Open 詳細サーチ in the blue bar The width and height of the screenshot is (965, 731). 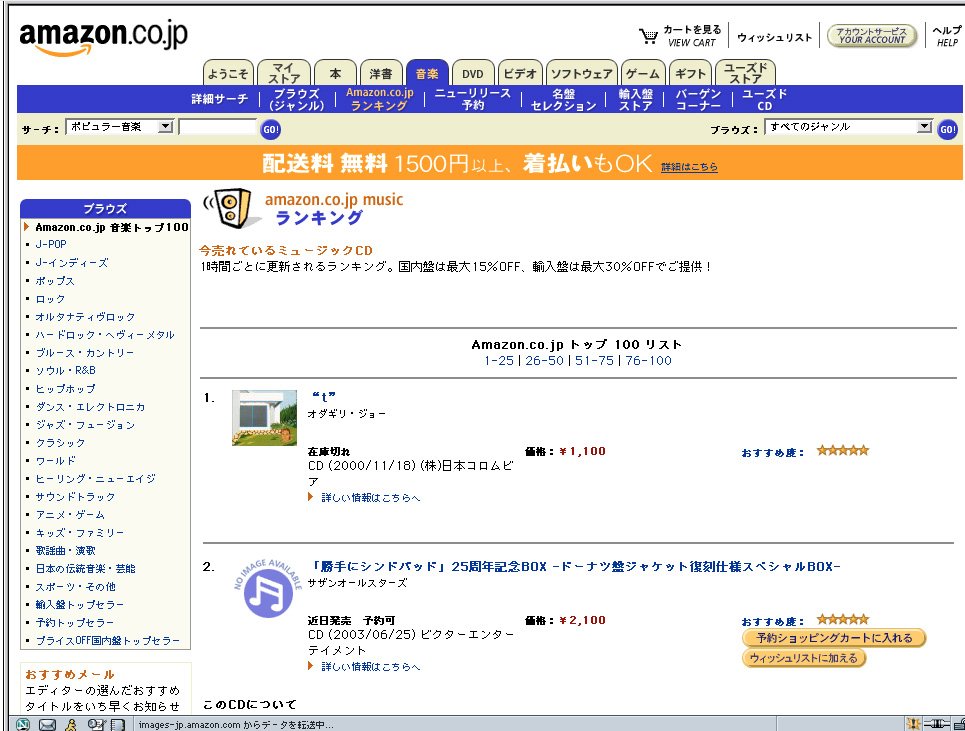220,98
